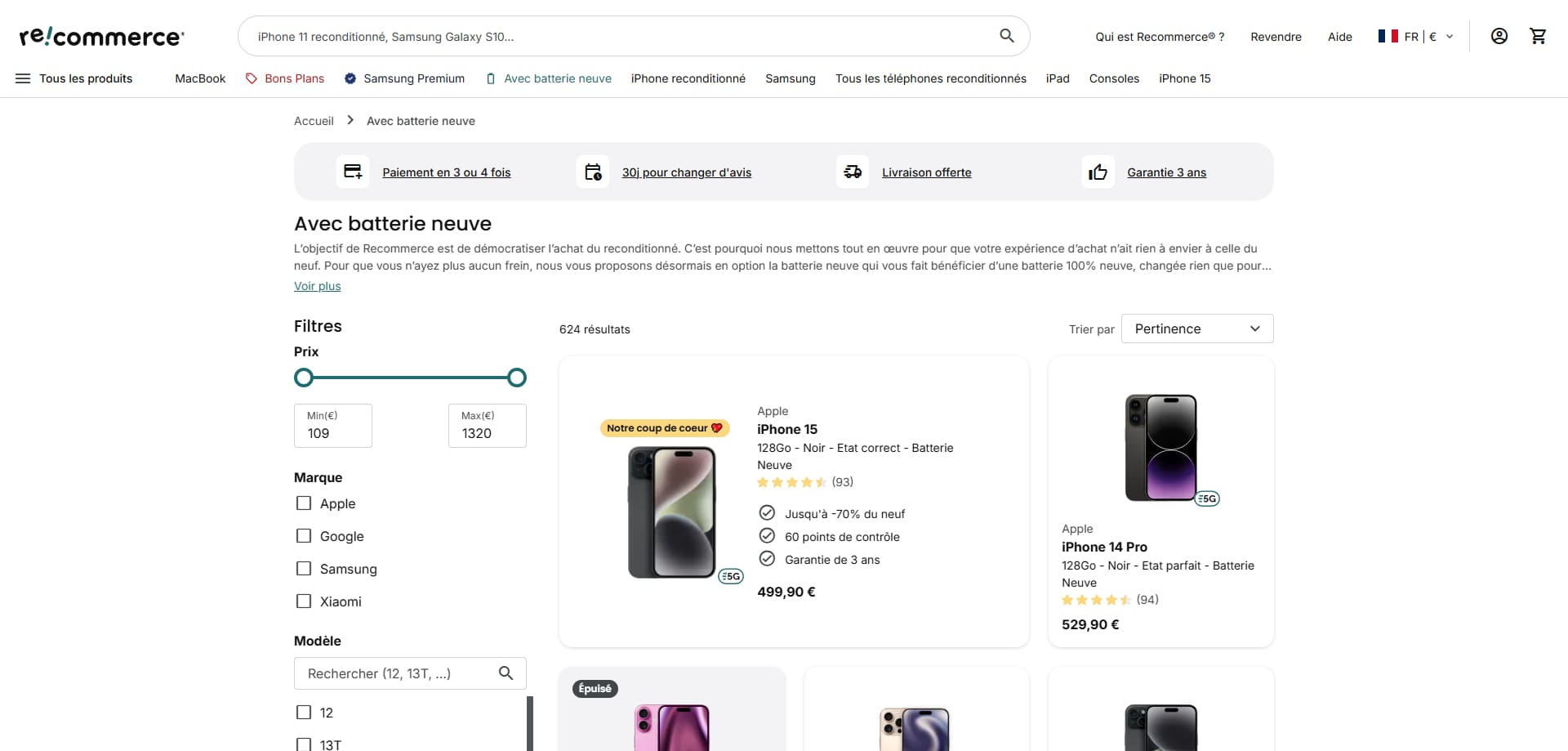Click the calendar icon for 30j pour changer d'avis
The height and width of the screenshot is (751, 1568).
tap(593, 172)
